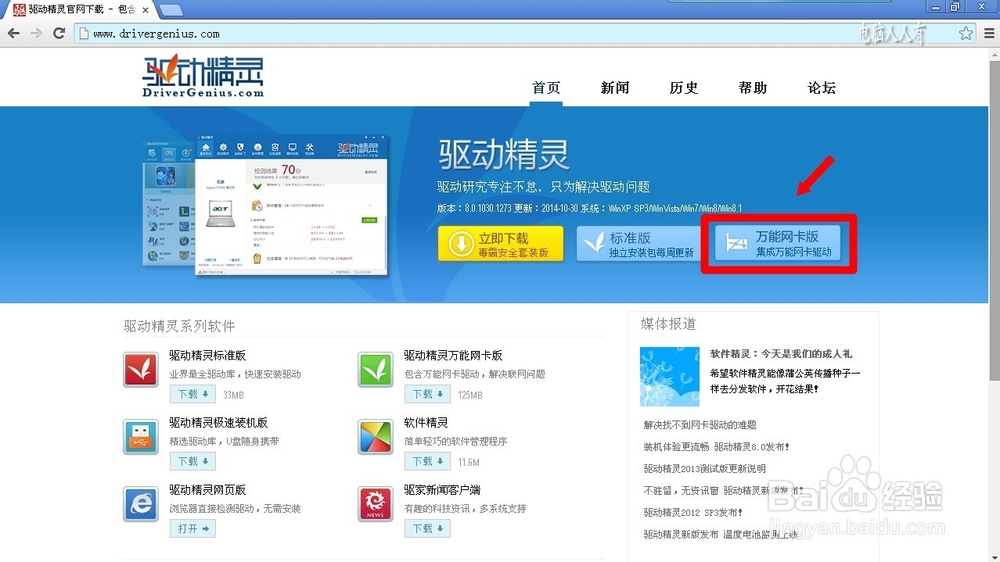
Task: Open a new browser tab
Action: pos(170,10)
